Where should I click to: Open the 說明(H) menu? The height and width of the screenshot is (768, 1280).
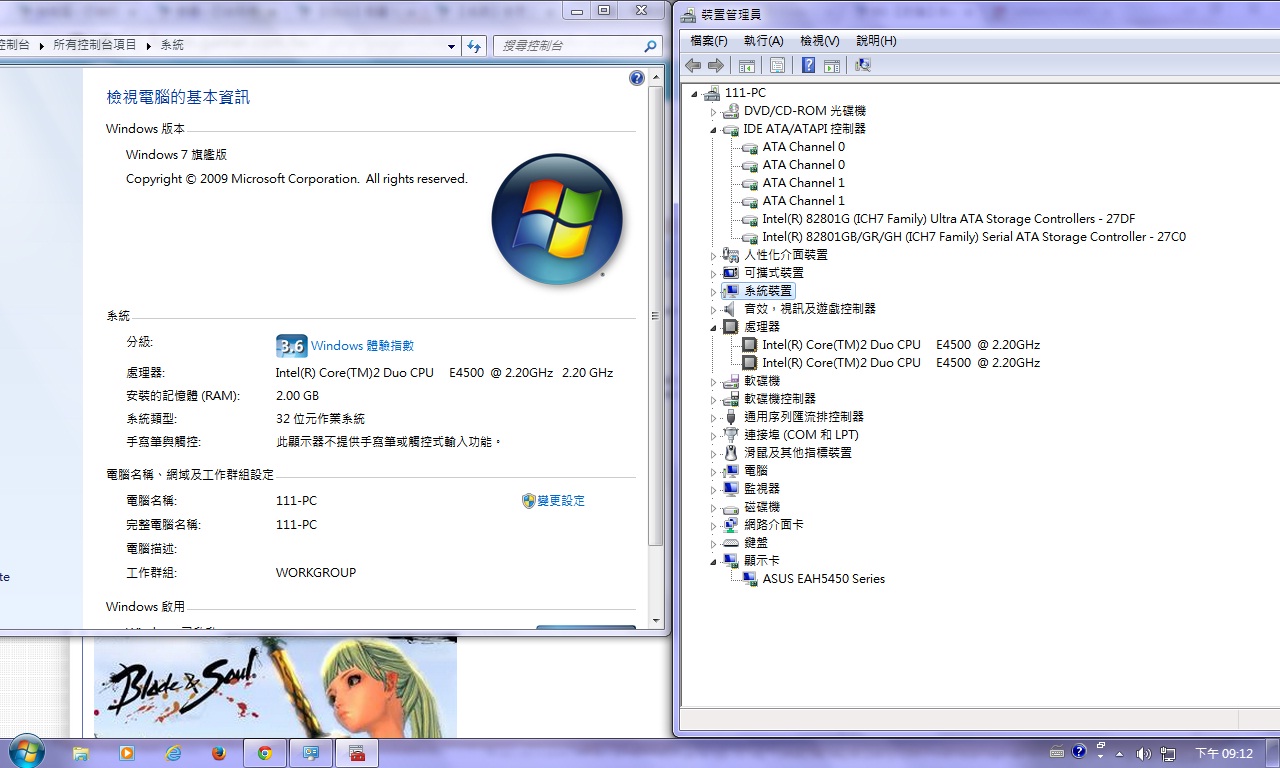point(876,41)
